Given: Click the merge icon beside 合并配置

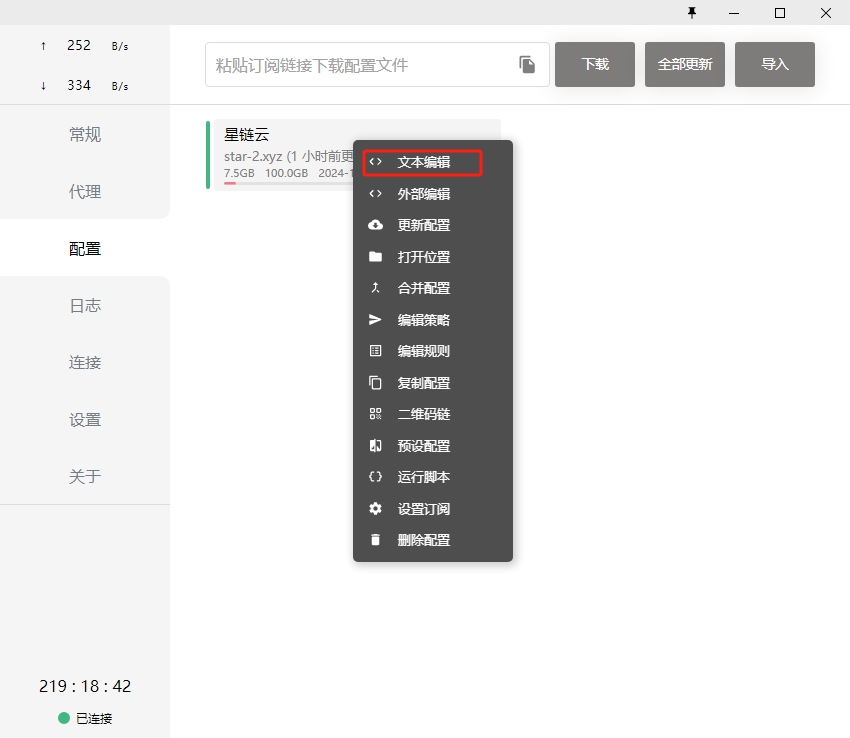Looking at the screenshot, I should click(x=376, y=288).
